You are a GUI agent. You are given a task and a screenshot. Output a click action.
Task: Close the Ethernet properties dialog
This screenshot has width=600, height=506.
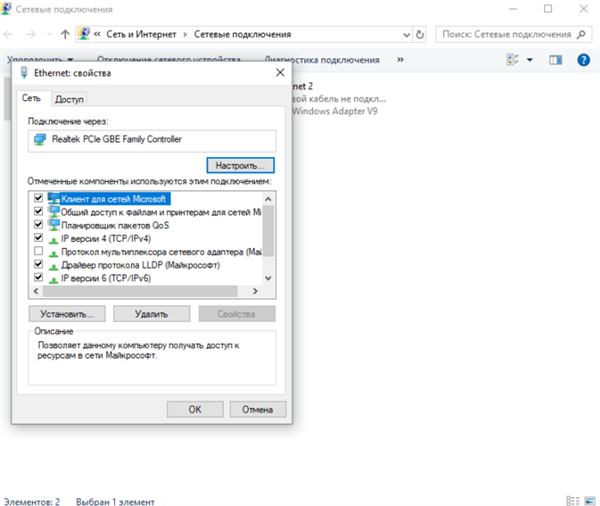(x=280, y=72)
